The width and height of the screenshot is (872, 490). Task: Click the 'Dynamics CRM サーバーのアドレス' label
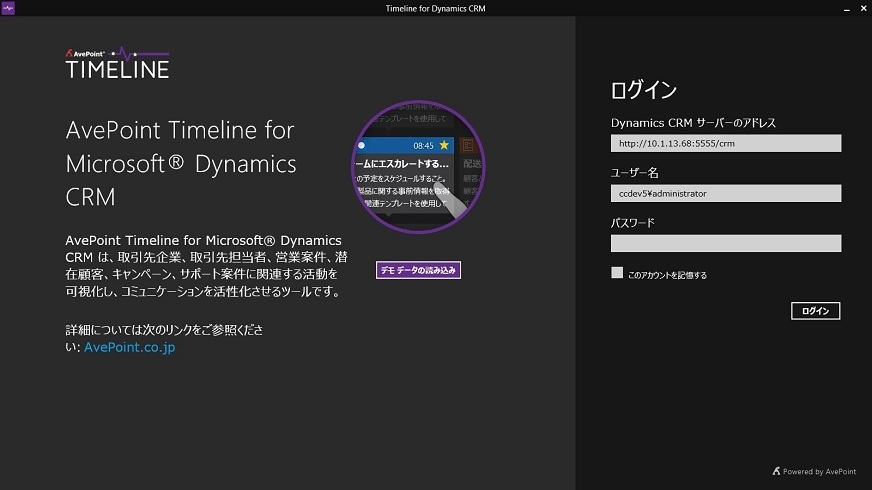[x=693, y=123]
